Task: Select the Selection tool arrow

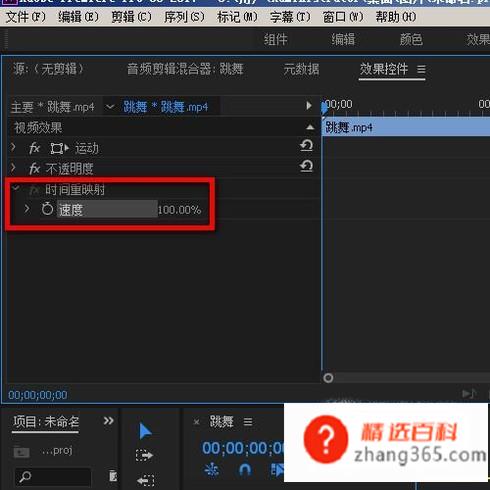Action: pyautogui.click(x=145, y=431)
